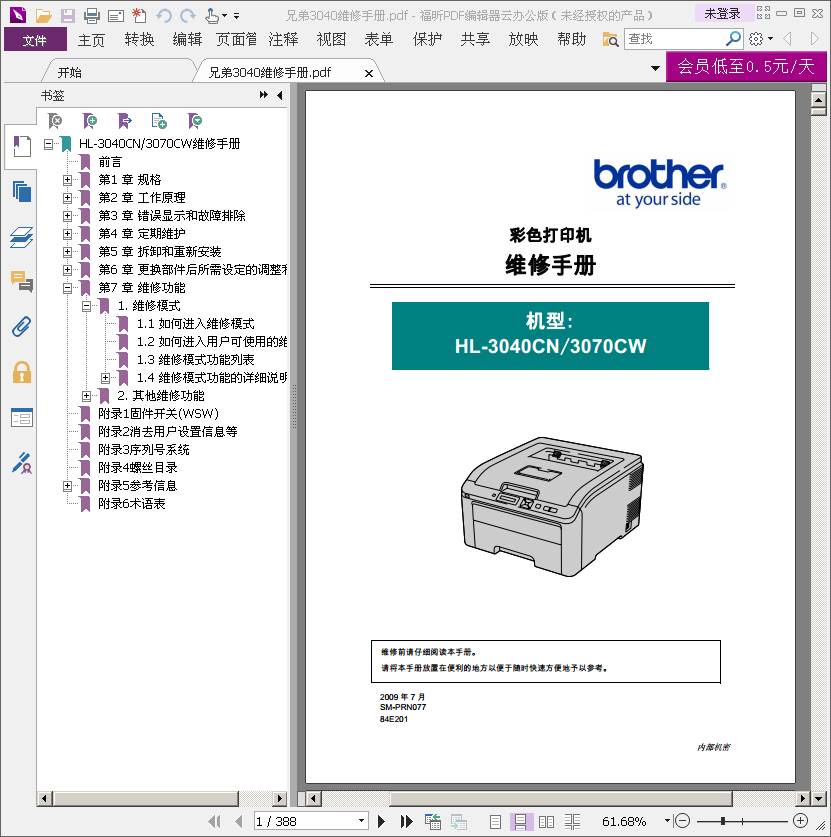The image size is (831, 837).
Task: Expand 第4 章 定期维护 bookmark
Action: coord(67,234)
